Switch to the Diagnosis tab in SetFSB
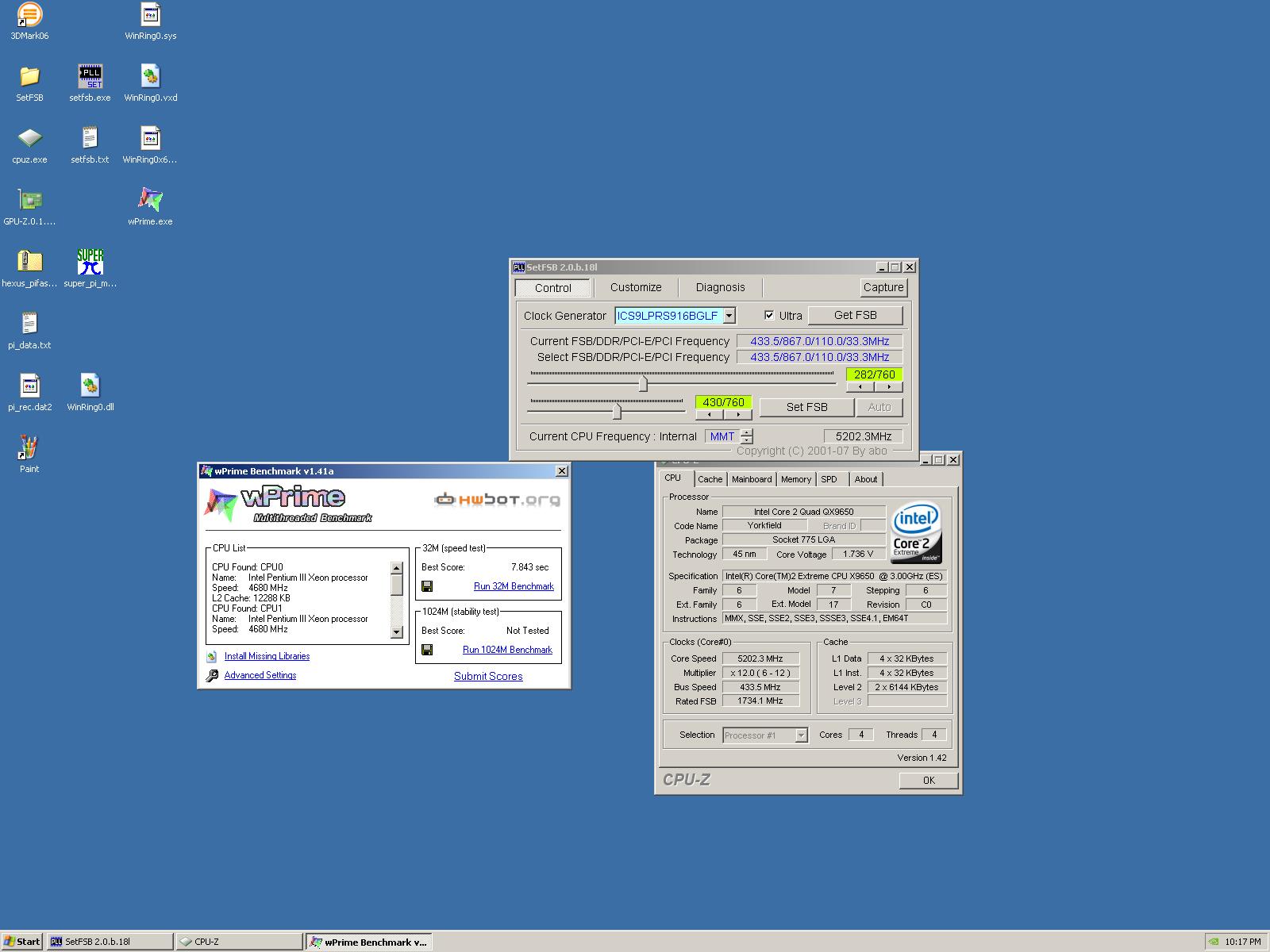 click(x=720, y=287)
